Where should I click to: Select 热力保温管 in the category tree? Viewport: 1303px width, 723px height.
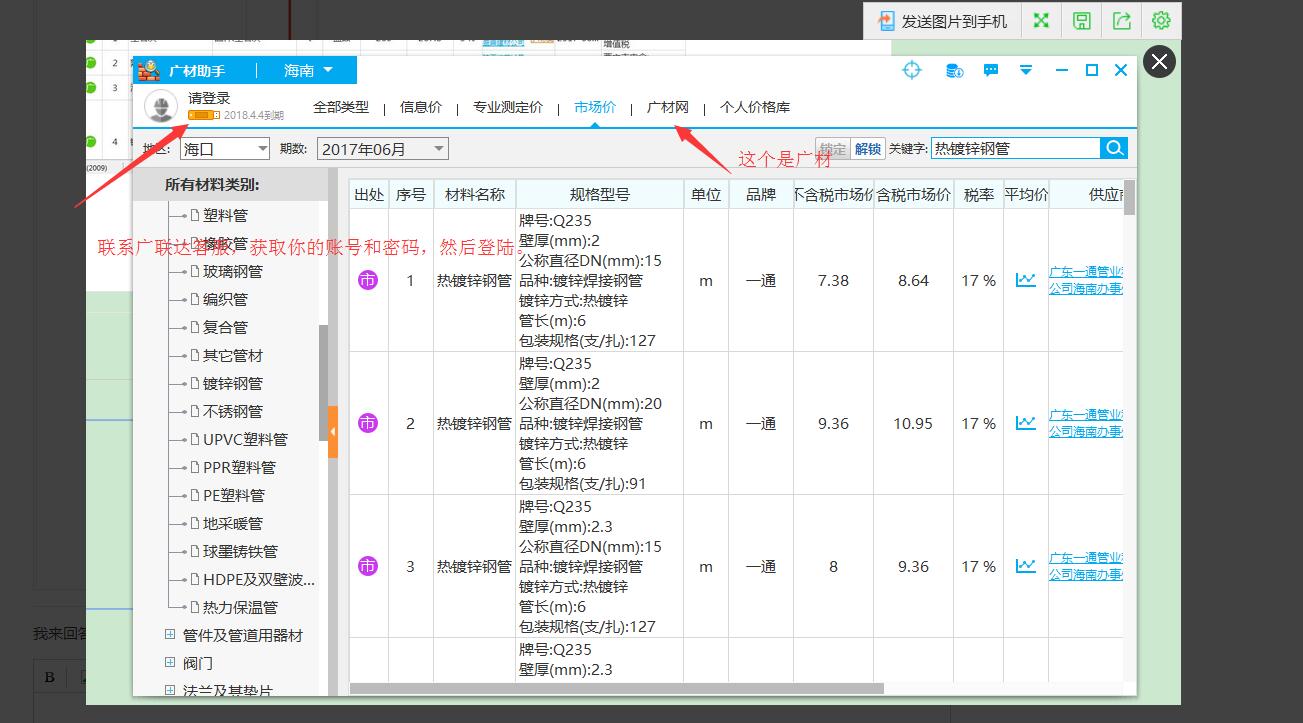pos(240,607)
